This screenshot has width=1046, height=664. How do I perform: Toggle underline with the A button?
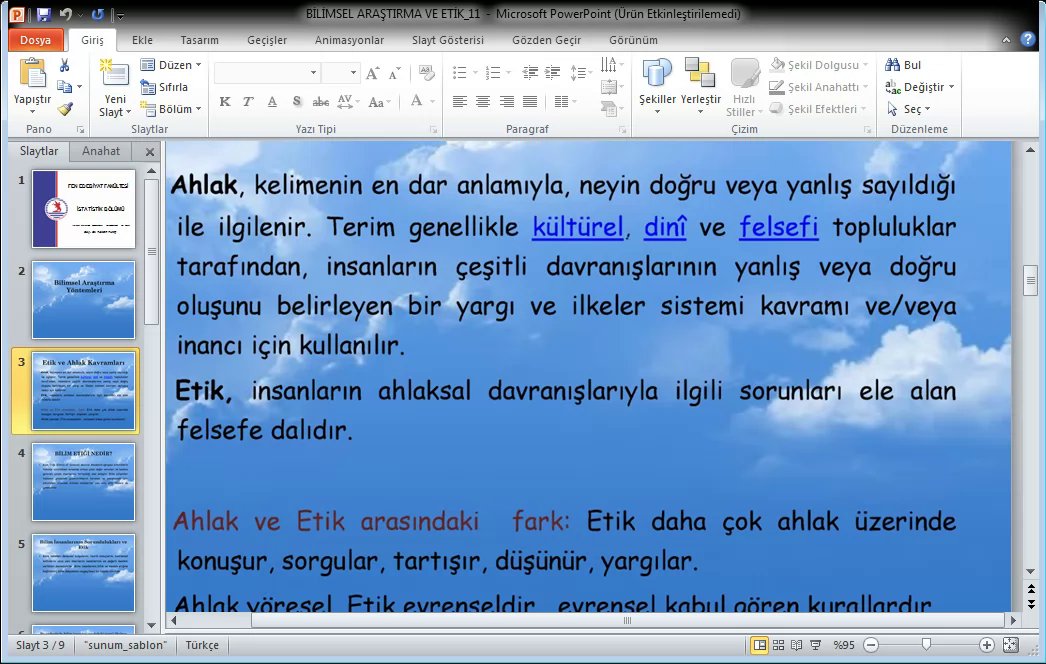click(272, 101)
